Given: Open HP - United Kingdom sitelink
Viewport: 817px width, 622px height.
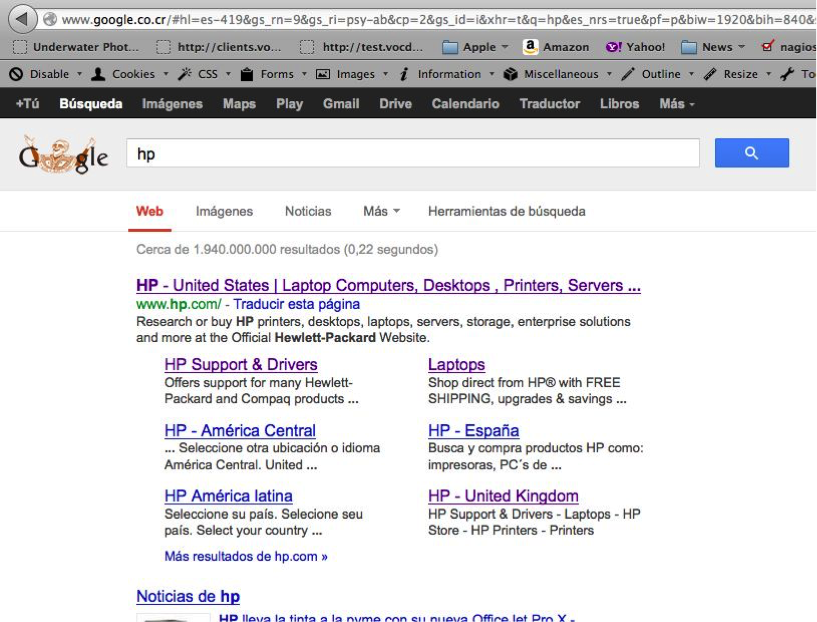Looking at the screenshot, I should click(x=503, y=495).
